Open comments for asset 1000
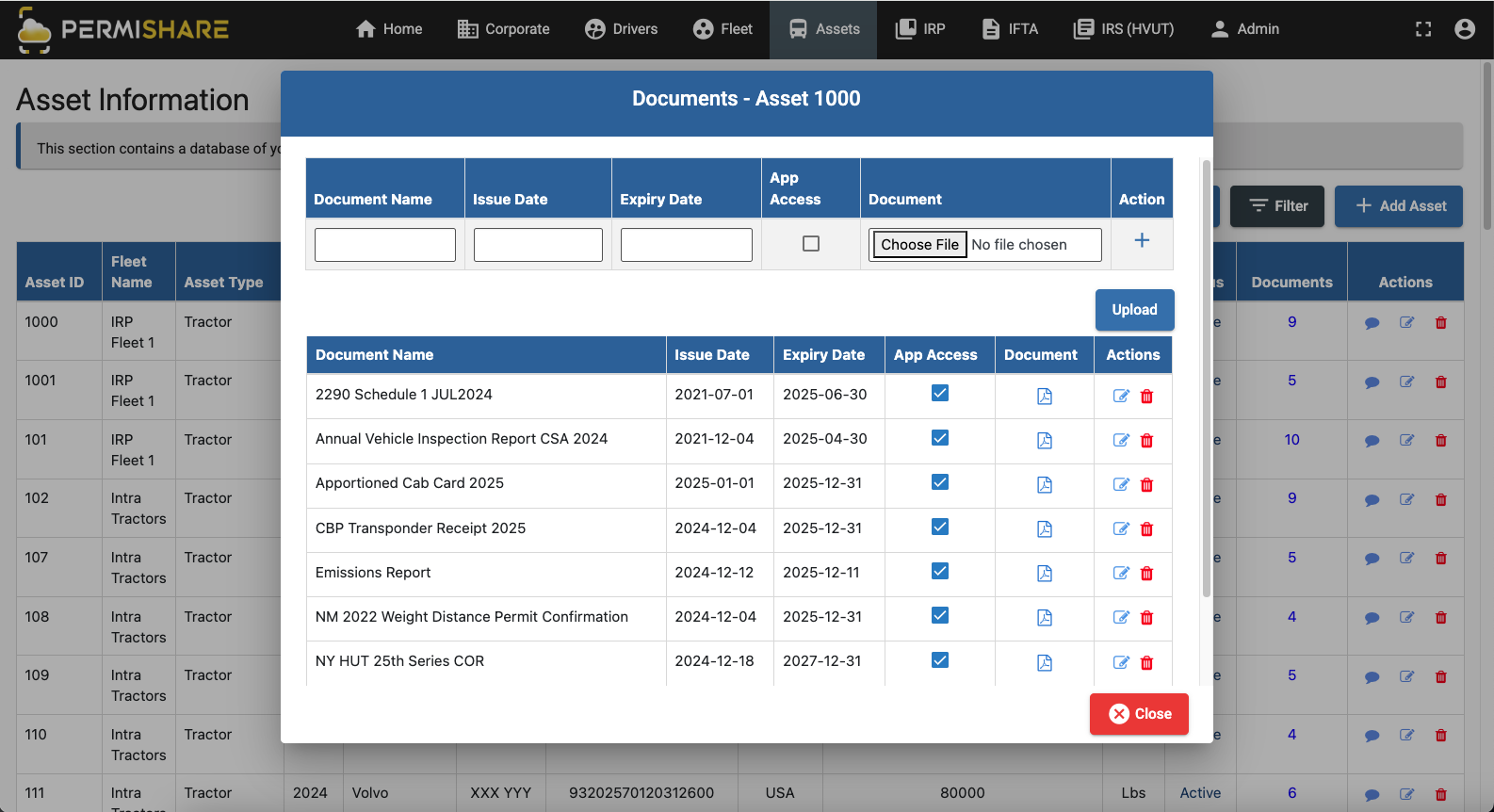Image resolution: width=1494 pixels, height=812 pixels. (x=1372, y=323)
